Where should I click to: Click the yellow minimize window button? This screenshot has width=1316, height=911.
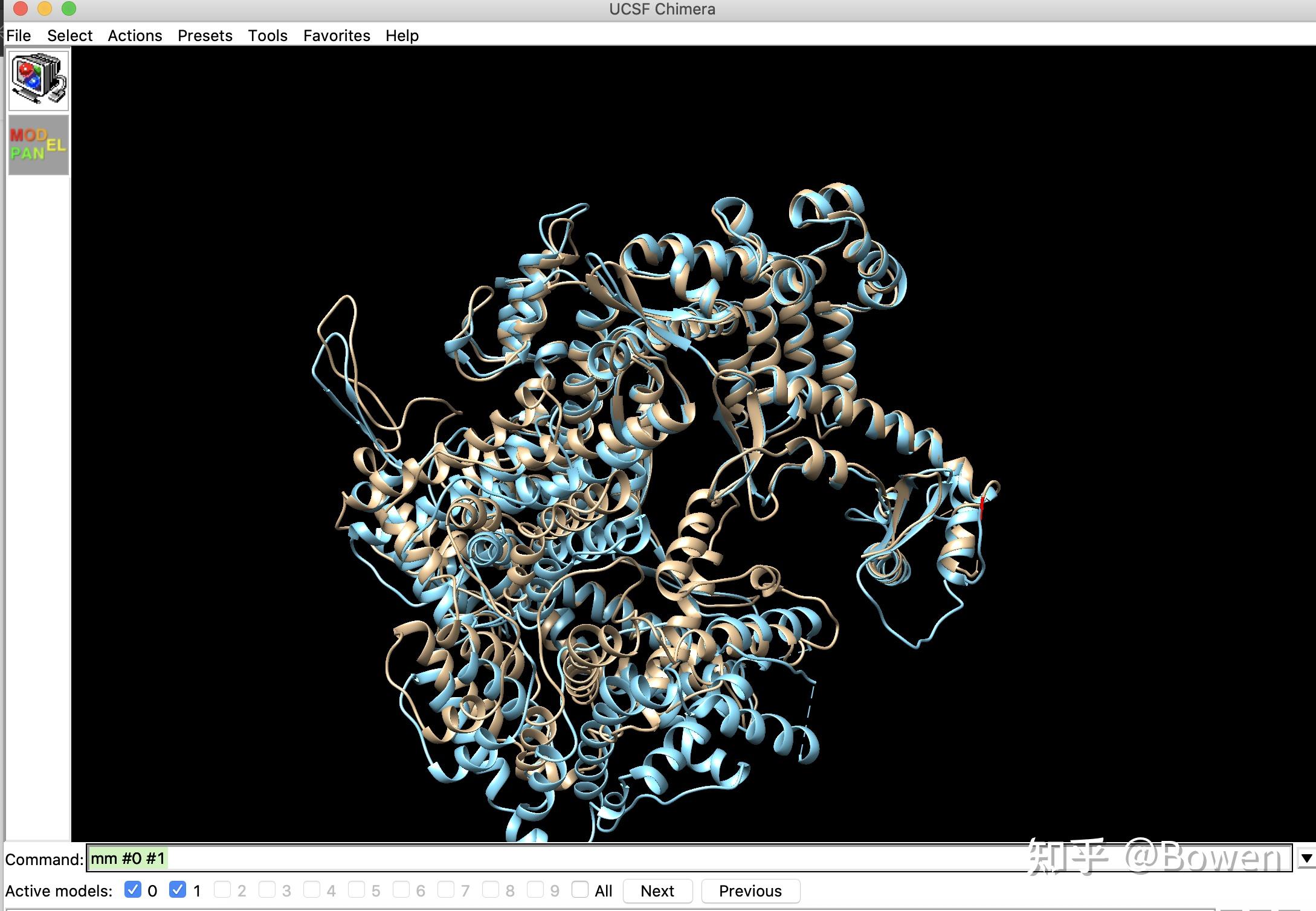click(45, 8)
